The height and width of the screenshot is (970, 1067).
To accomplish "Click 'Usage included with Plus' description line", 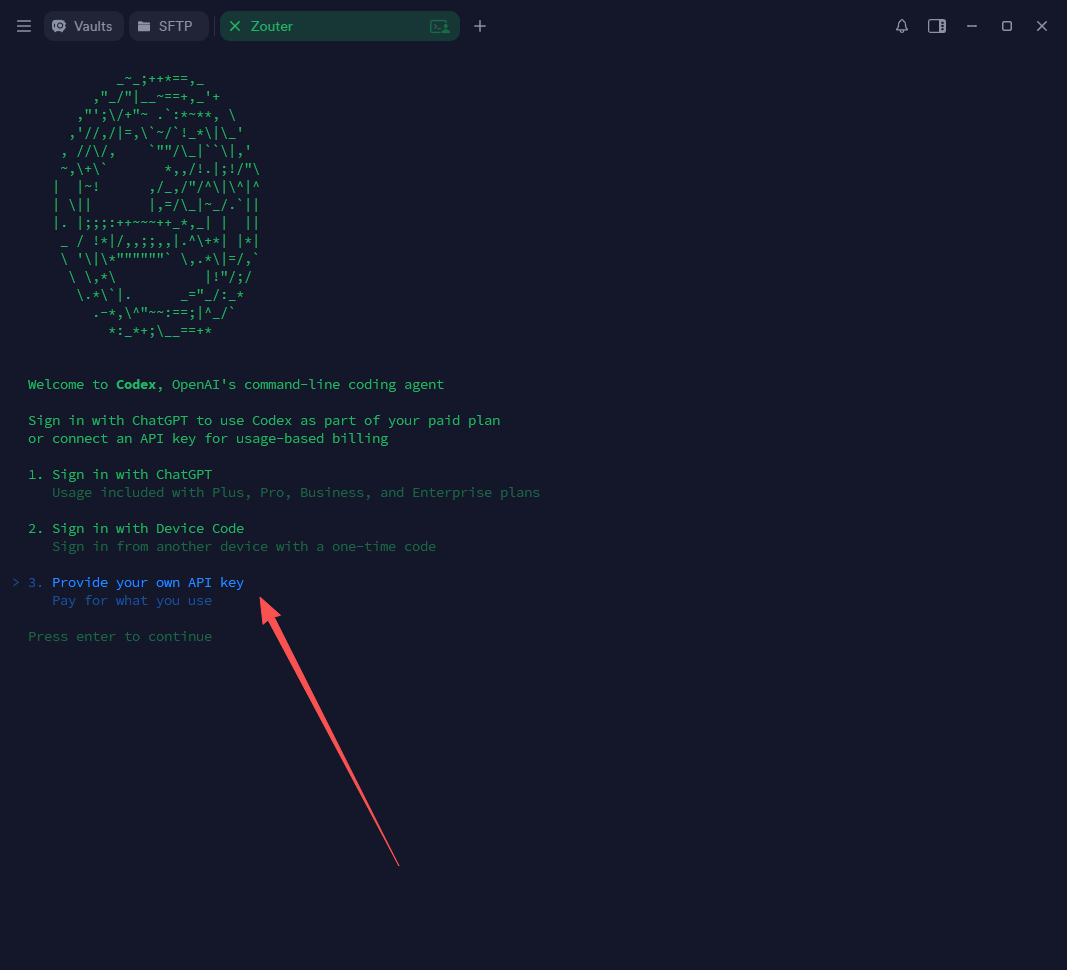I will click(x=296, y=493).
